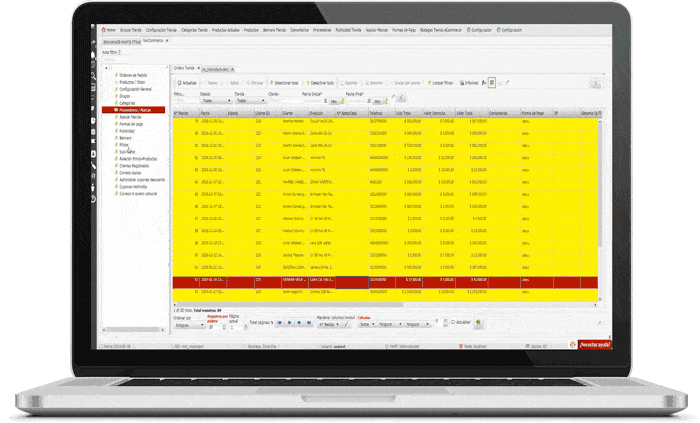Click Seleccionar todo in the toolbar
Screen dimensions: 700x423
click(285, 84)
